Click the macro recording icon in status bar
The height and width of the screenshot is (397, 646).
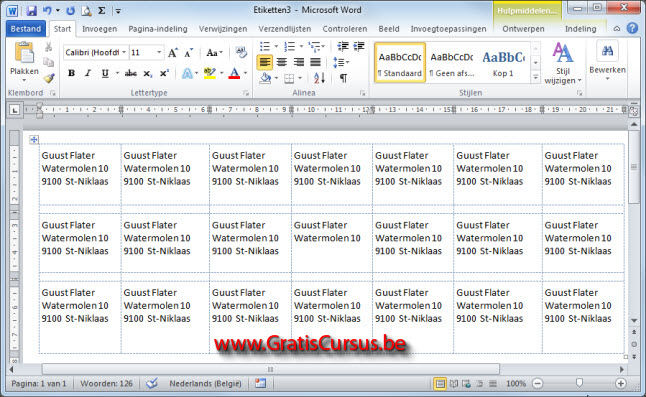(x=260, y=383)
